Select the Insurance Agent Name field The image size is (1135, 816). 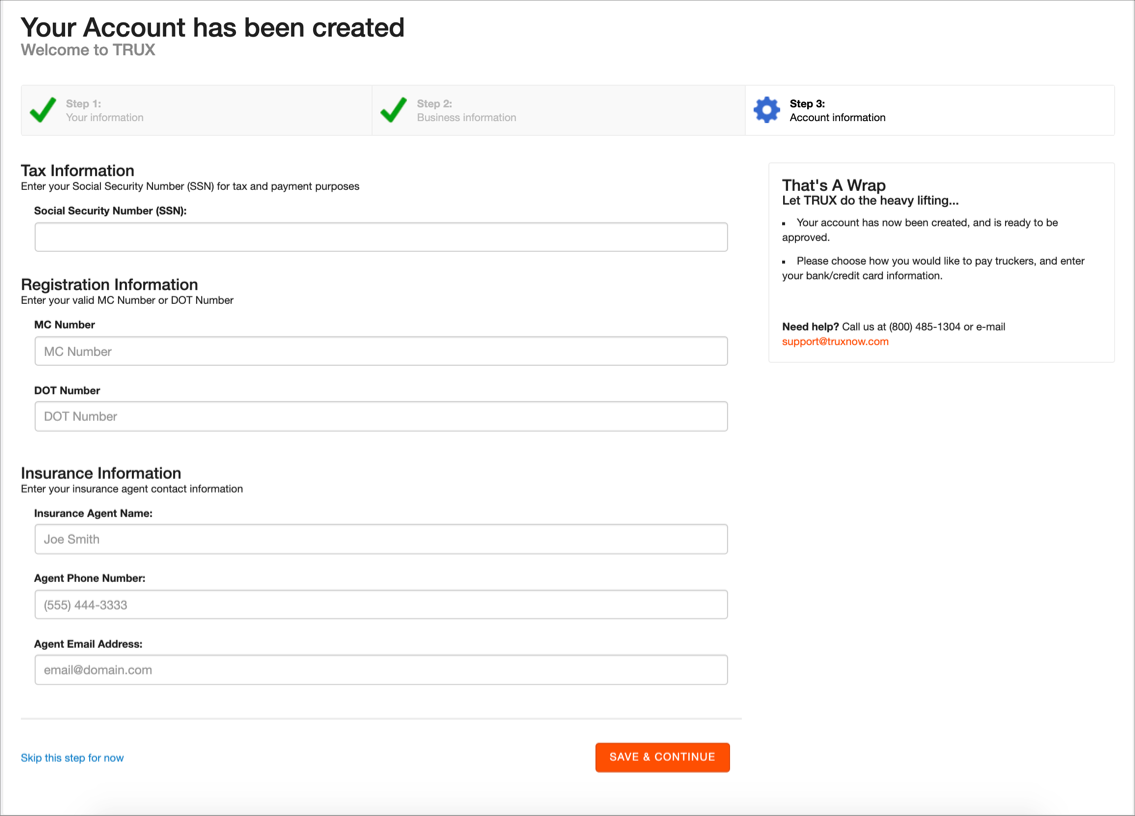[381, 539]
